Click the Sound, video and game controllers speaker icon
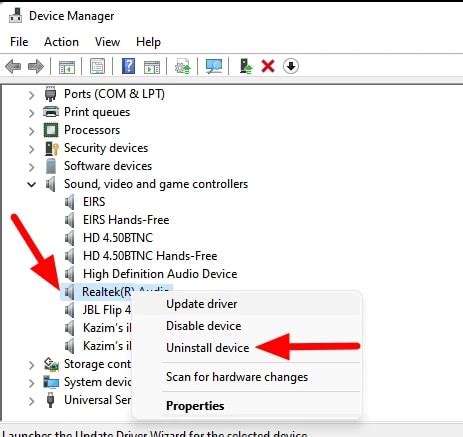The height and width of the screenshot is (437, 463). pos(50,184)
